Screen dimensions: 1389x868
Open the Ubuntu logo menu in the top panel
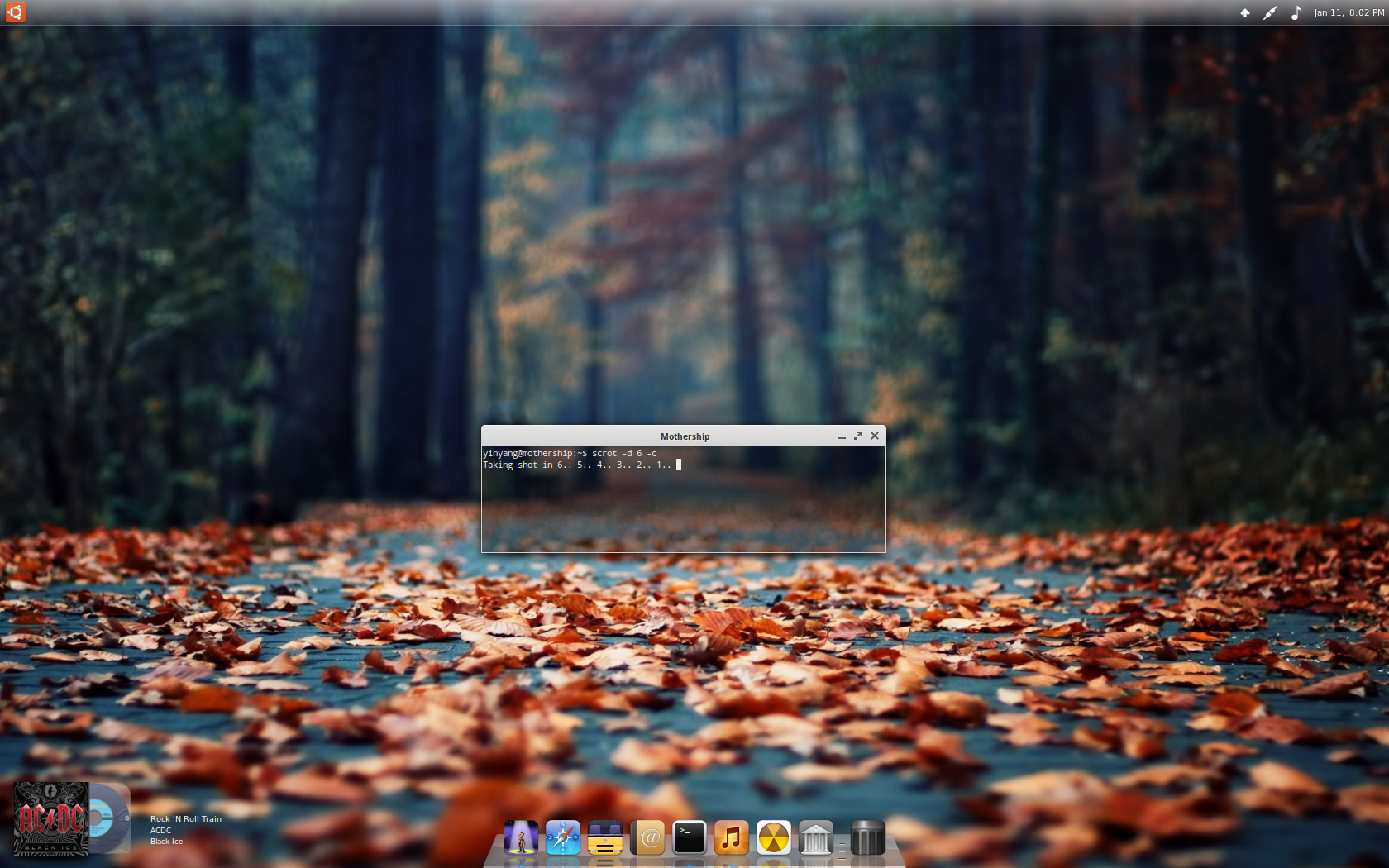coord(15,12)
